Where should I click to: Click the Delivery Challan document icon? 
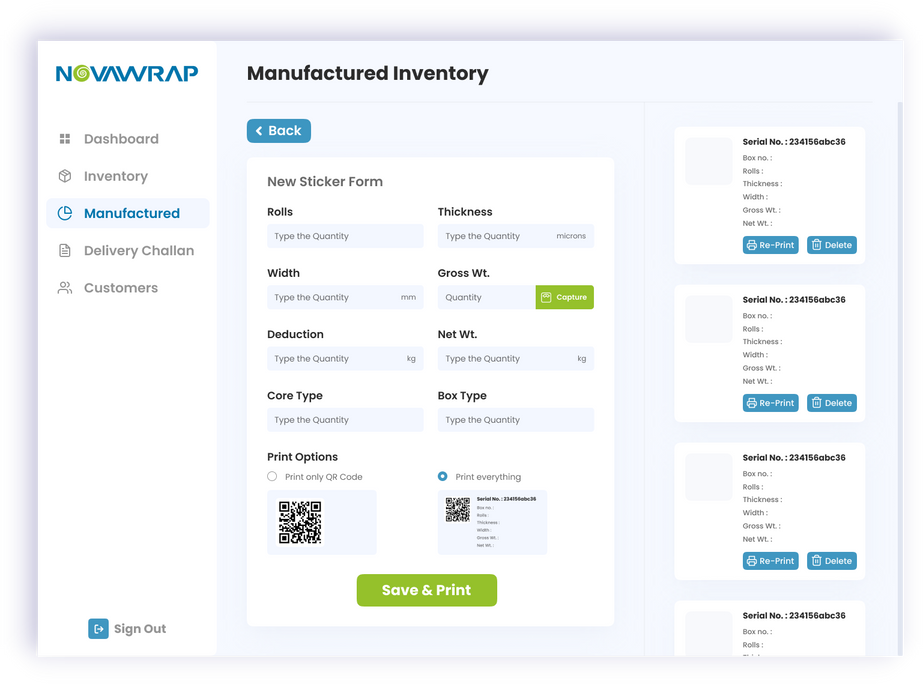[65, 251]
